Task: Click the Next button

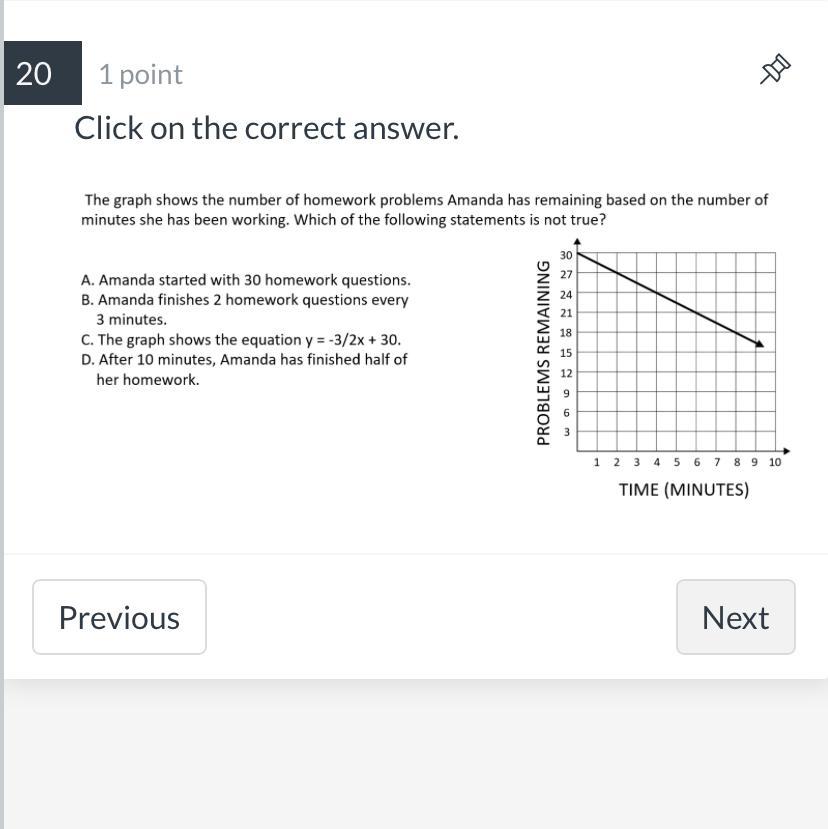Action: pyautogui.click(x=735, y=617)
